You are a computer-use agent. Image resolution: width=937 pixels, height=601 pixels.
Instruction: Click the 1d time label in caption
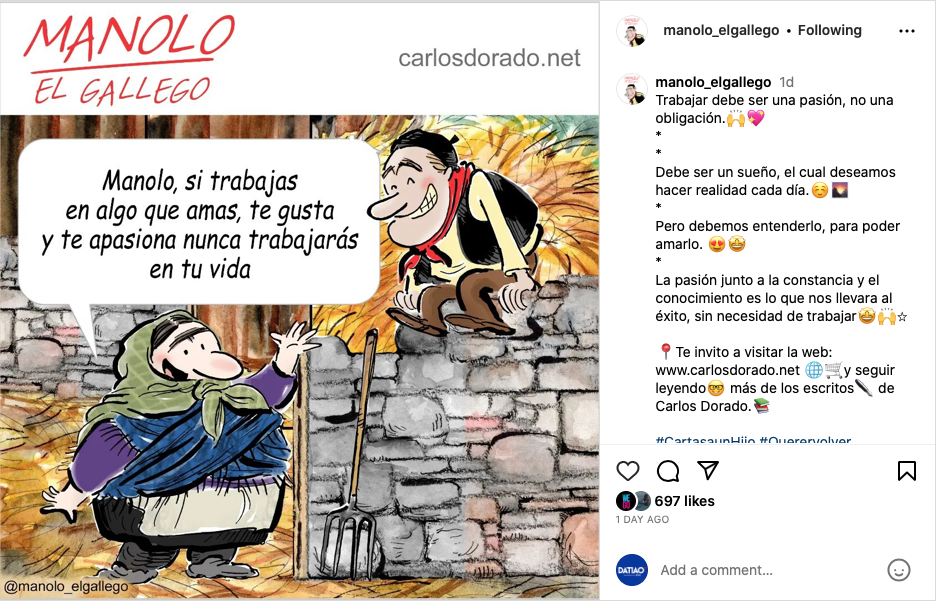tap(786, 82)
